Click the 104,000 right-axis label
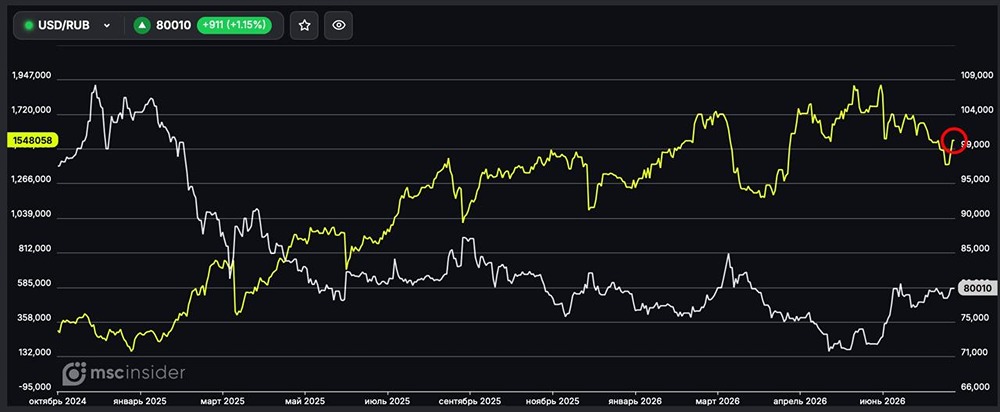This screenshot has height=412, width=1000. click(x=976, y=110)
